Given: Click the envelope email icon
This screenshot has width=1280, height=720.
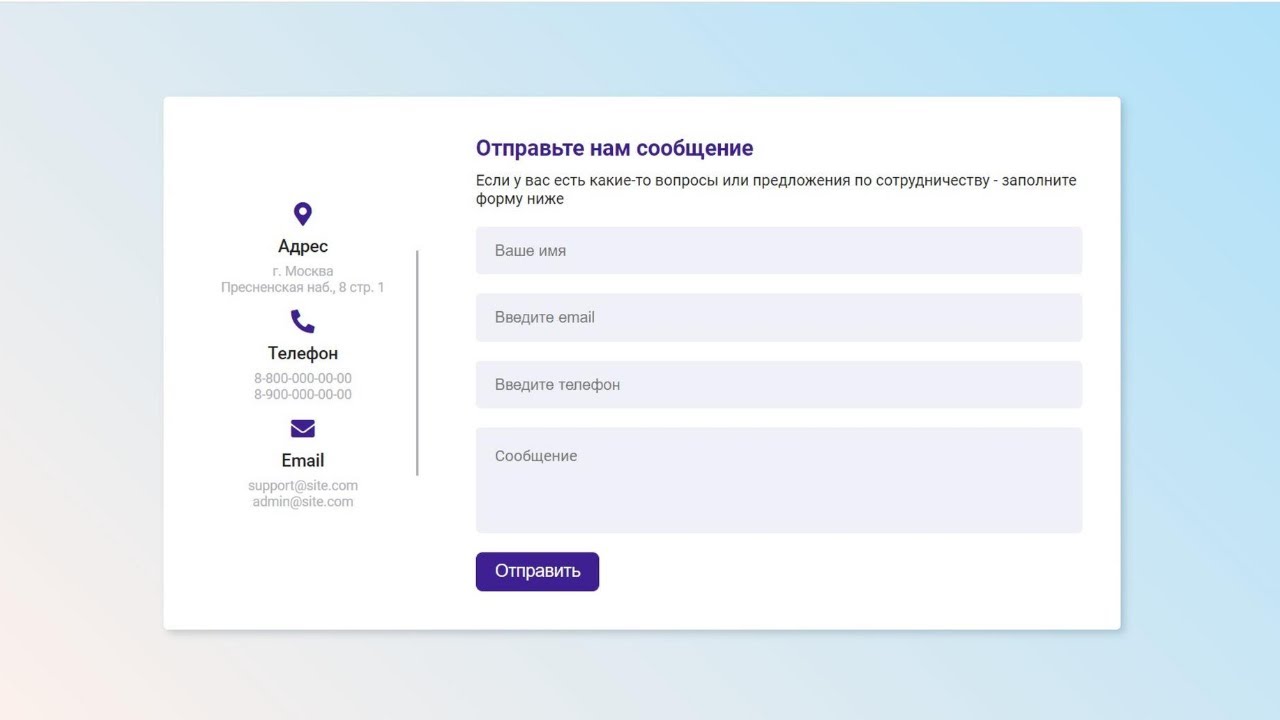Looking at the screenshot, I should [303, 428].
